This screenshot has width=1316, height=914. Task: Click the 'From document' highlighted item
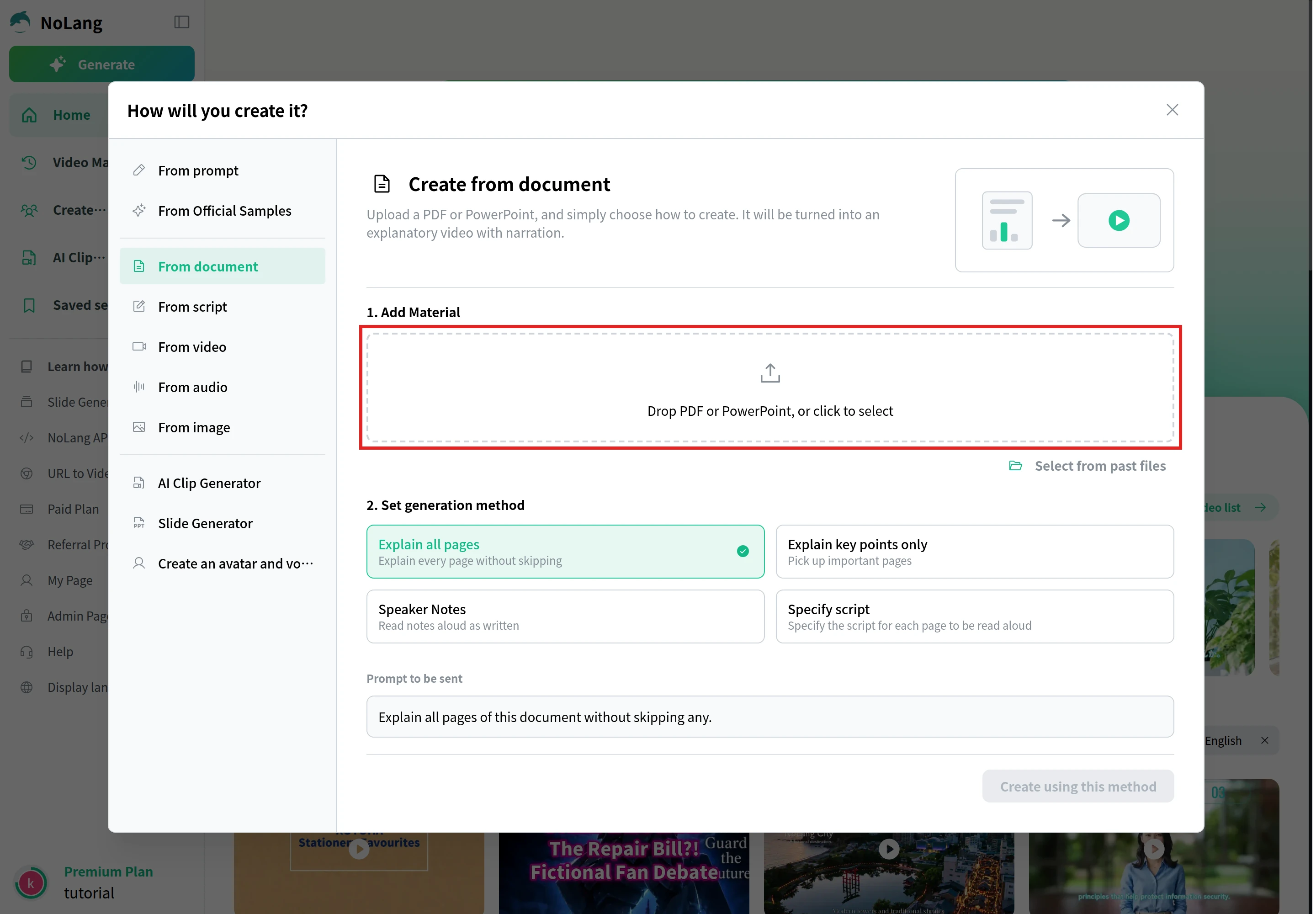pyautogui.click(x=222, y=266)
